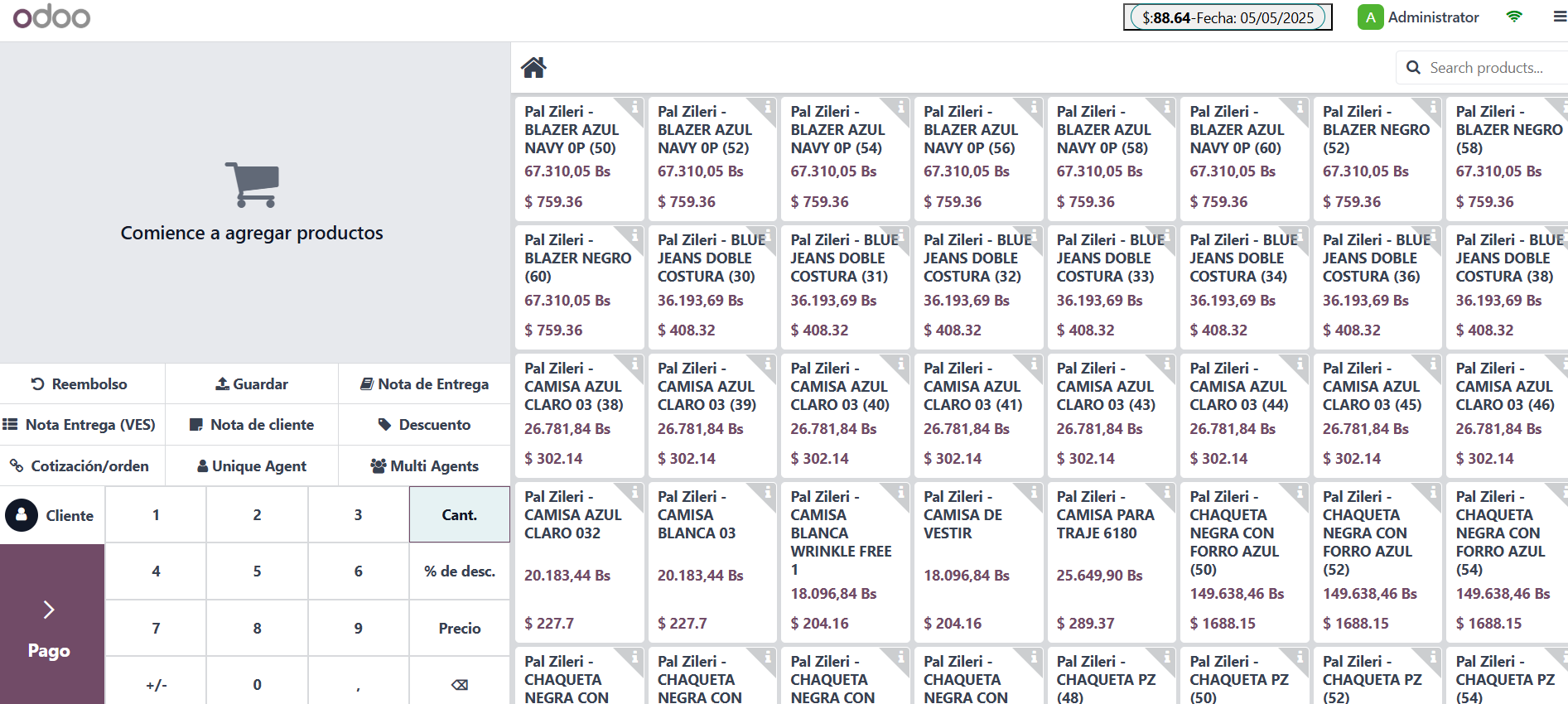Open info for BLAZER AZUL NAVY 0P (60)

(x=1300, y=106)
